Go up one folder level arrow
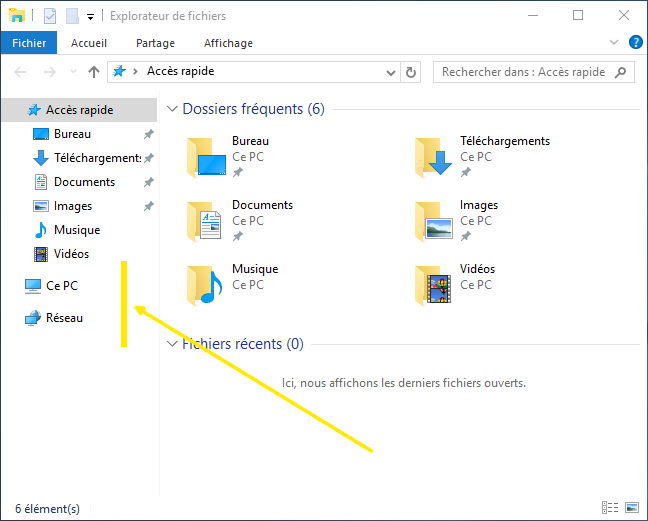Image resolution: width=648 pixels, height=521 pixels. pyautogui.click(x=94, y=72)
